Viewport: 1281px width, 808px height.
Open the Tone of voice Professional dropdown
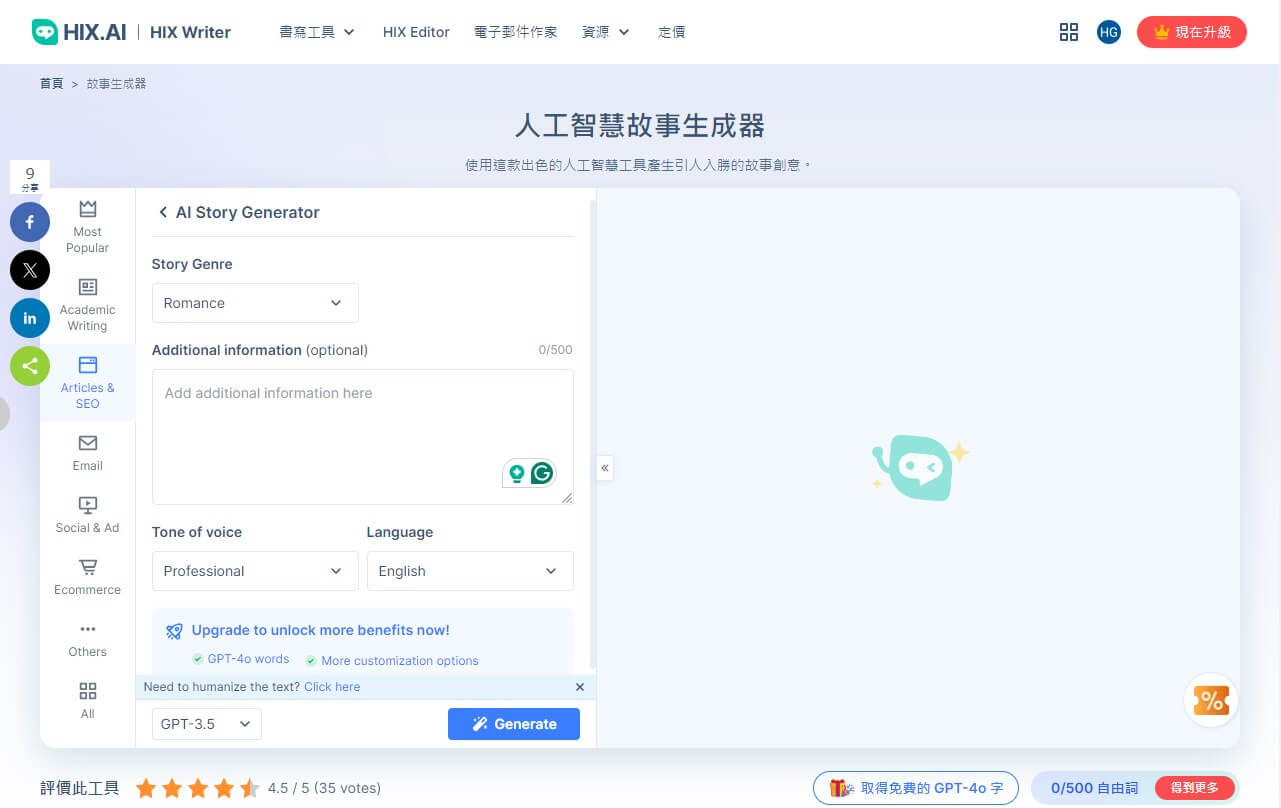(x=255, y=571)
